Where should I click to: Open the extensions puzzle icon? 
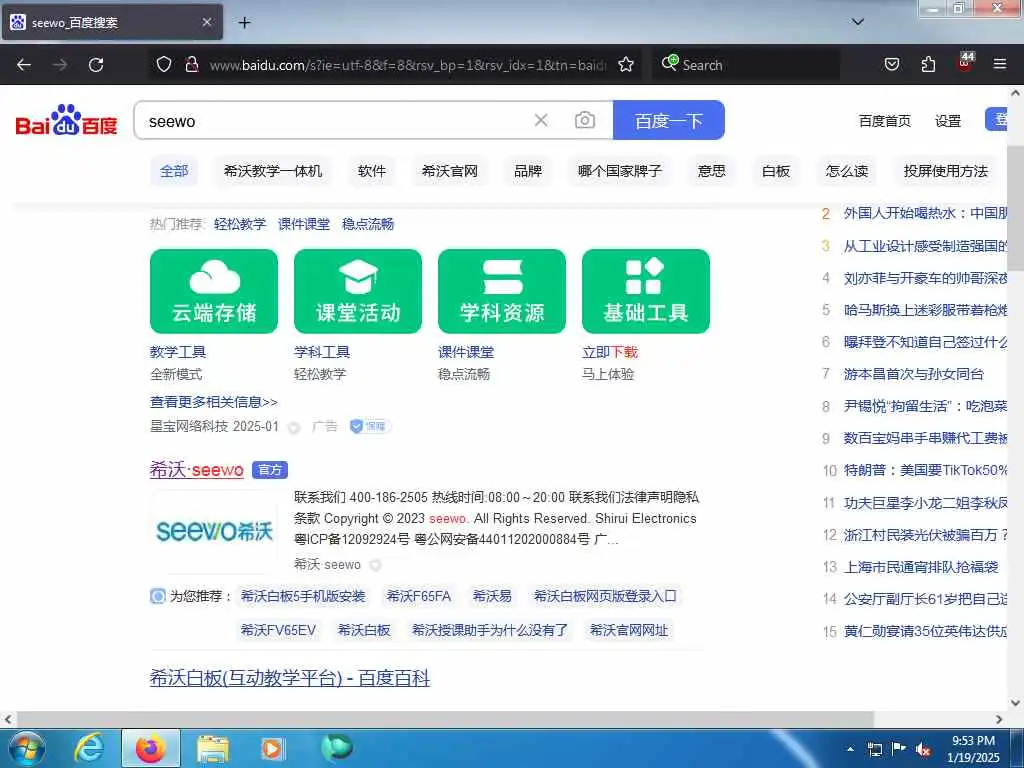pyautogui.click(x=928, y=64)
